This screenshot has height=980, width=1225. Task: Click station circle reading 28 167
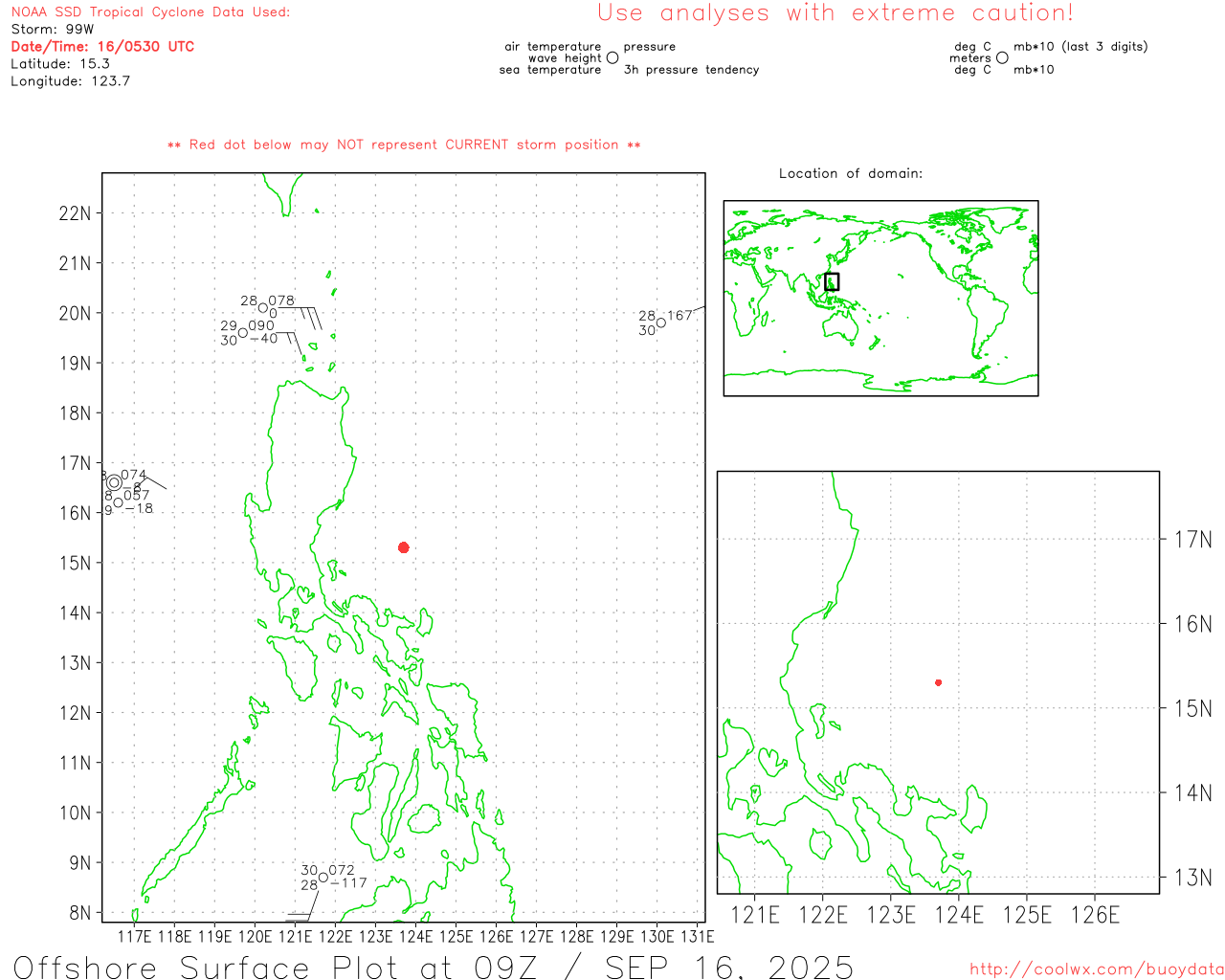[x=661, y=323]
